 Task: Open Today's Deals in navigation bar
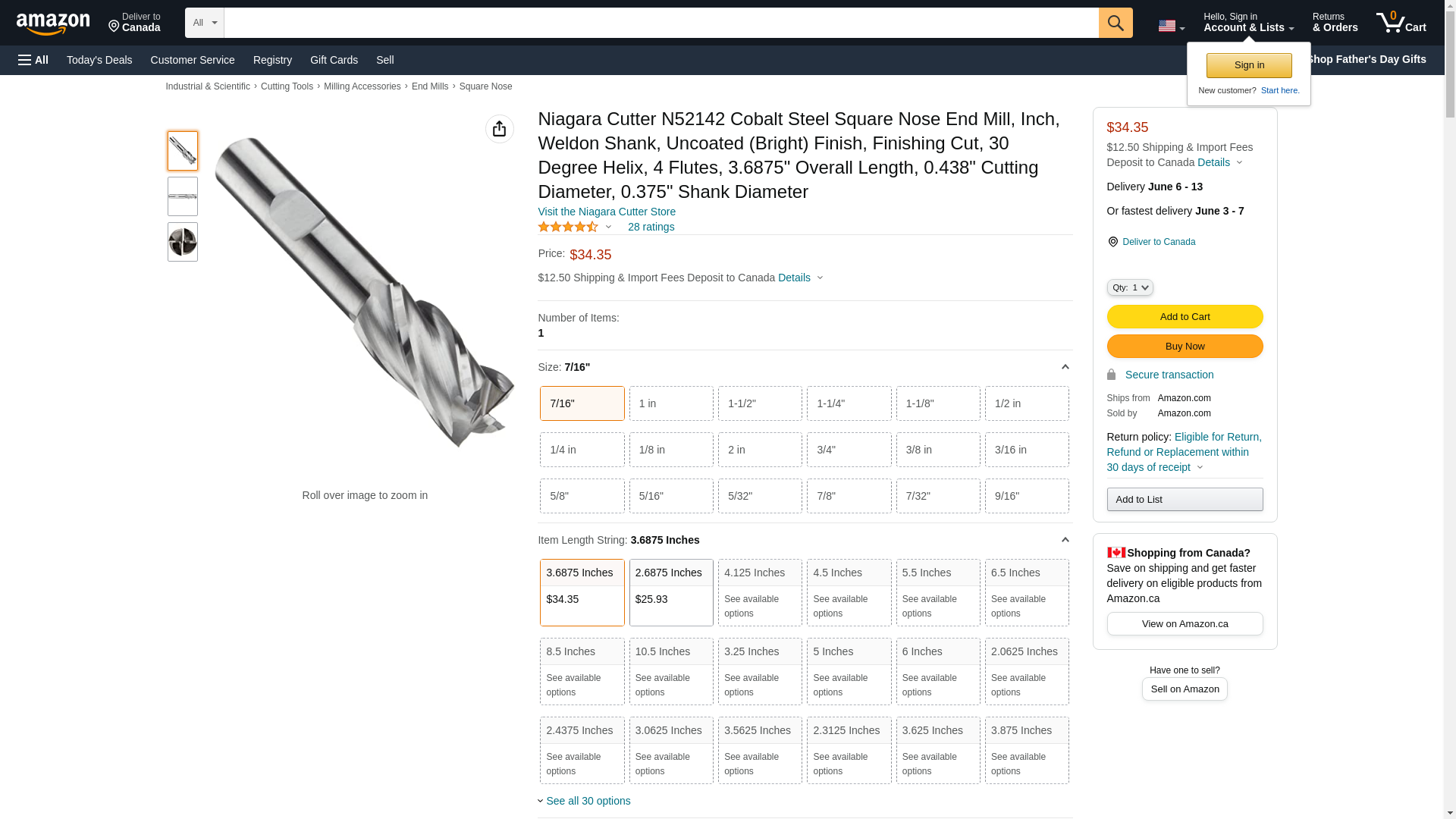coord(99,60)
